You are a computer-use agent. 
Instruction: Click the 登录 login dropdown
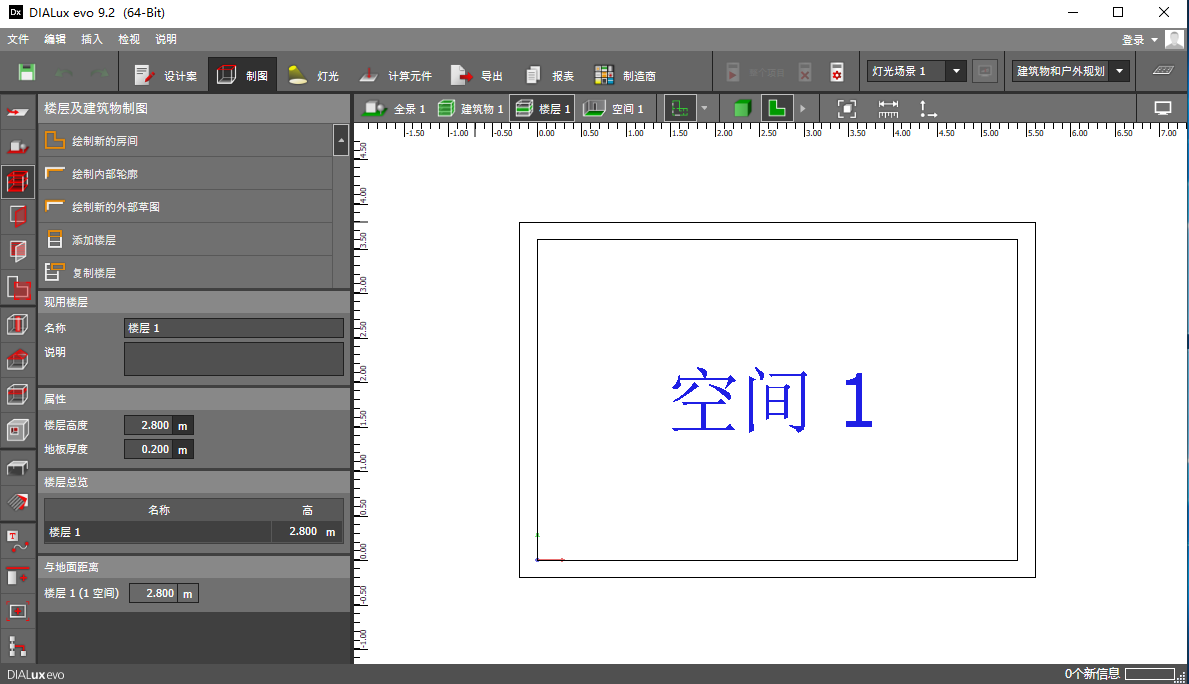(1140, 39)
